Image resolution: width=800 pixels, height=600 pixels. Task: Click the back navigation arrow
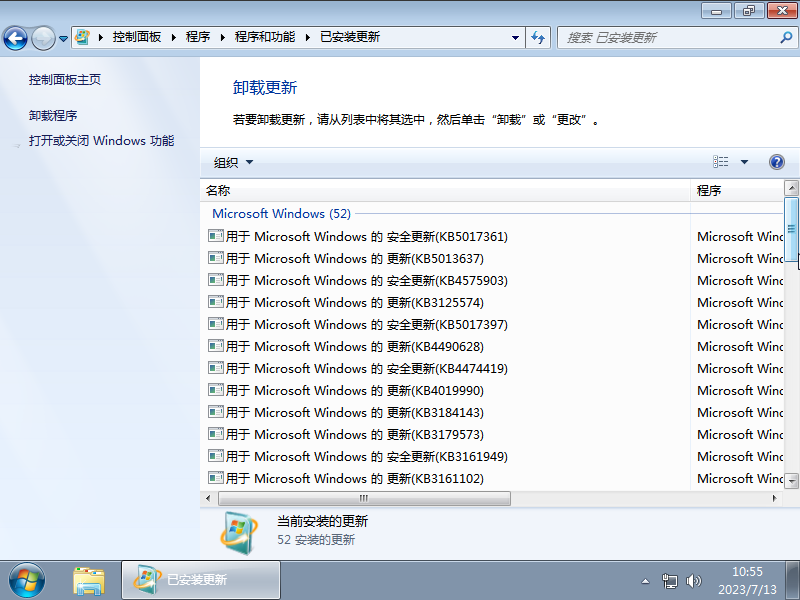(x=15, y=37)
